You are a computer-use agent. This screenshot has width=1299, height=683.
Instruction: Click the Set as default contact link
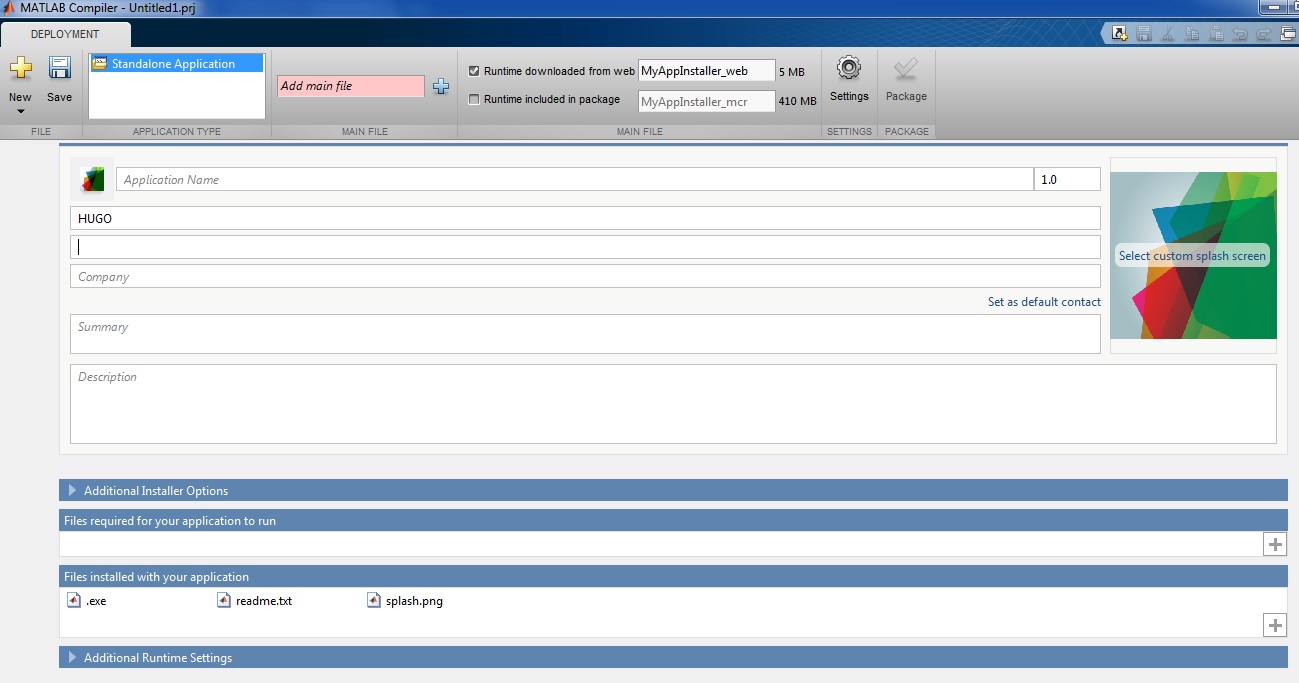pyautogui.click(x=1044, y=301)
